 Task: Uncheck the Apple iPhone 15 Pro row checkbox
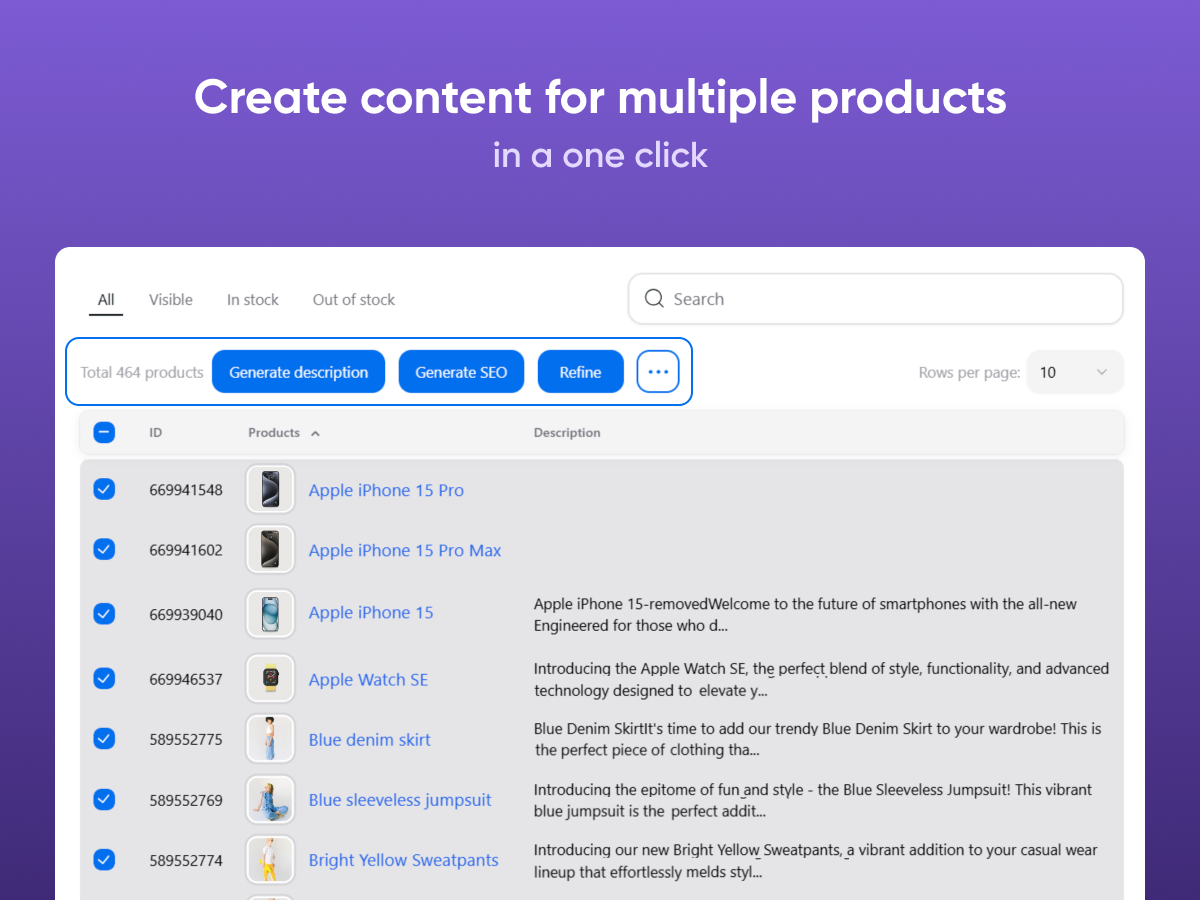(104, 489)
